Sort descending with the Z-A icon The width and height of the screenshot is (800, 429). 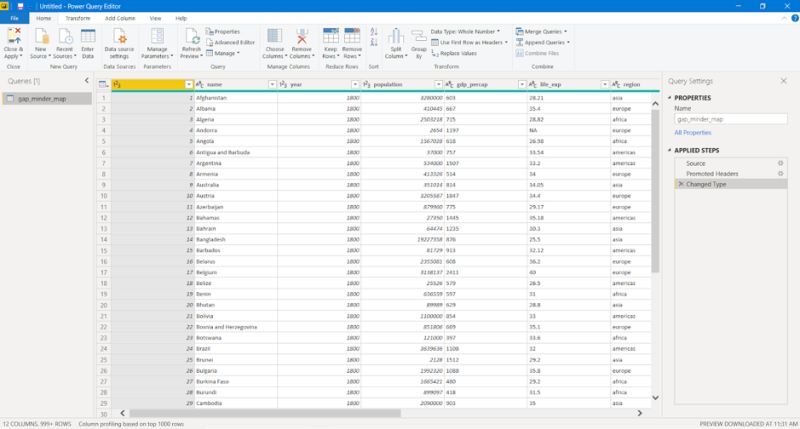point(374,42)
